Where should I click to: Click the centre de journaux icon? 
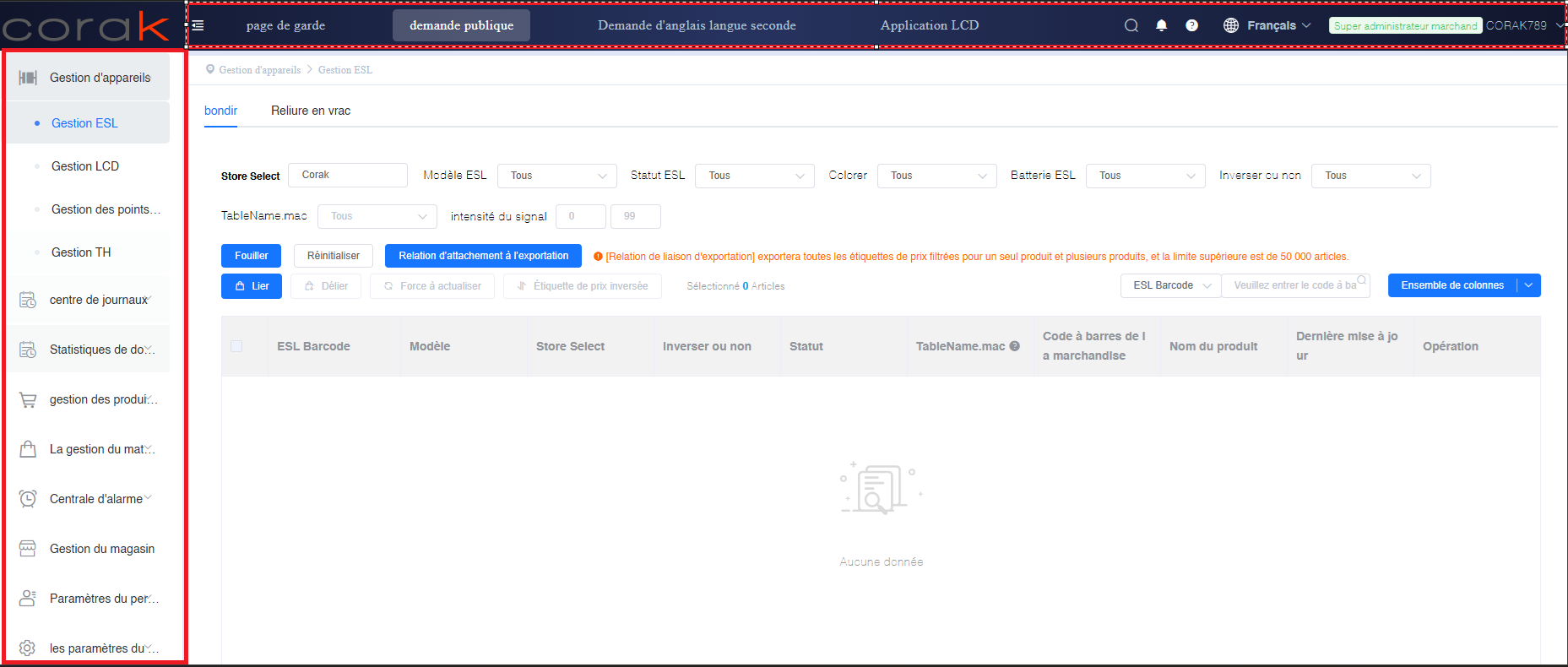[28, 300]
